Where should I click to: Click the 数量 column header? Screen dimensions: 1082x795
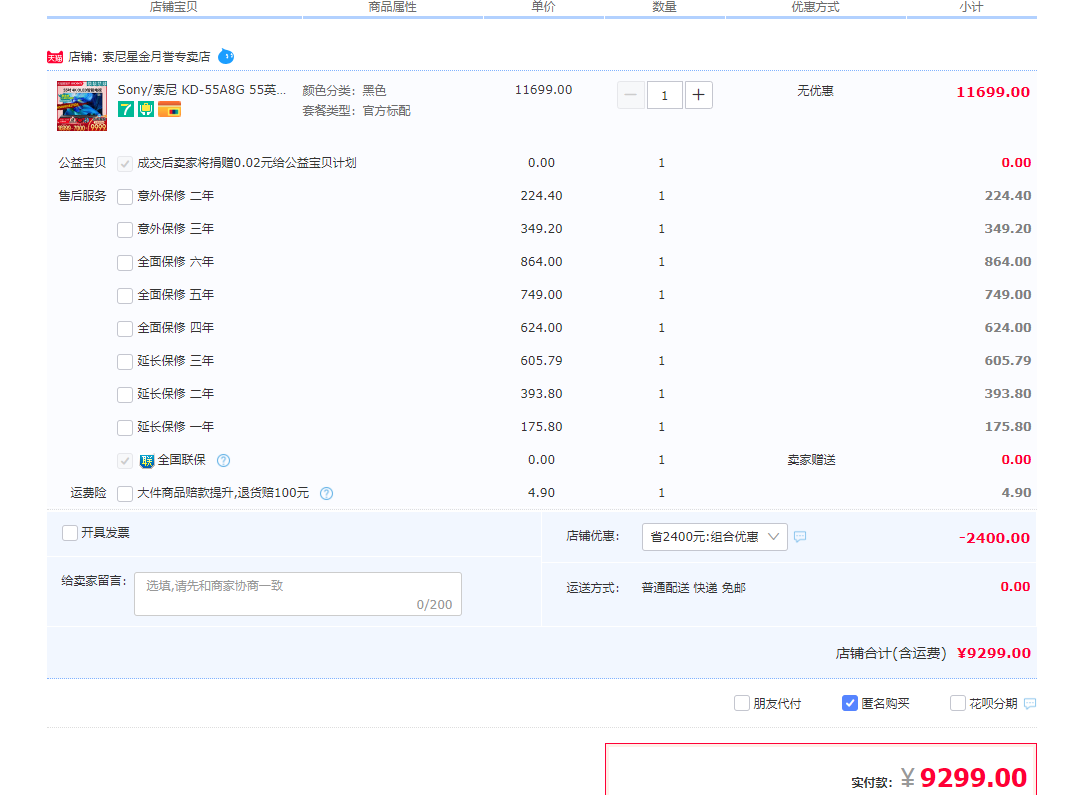tap(665, 7)
